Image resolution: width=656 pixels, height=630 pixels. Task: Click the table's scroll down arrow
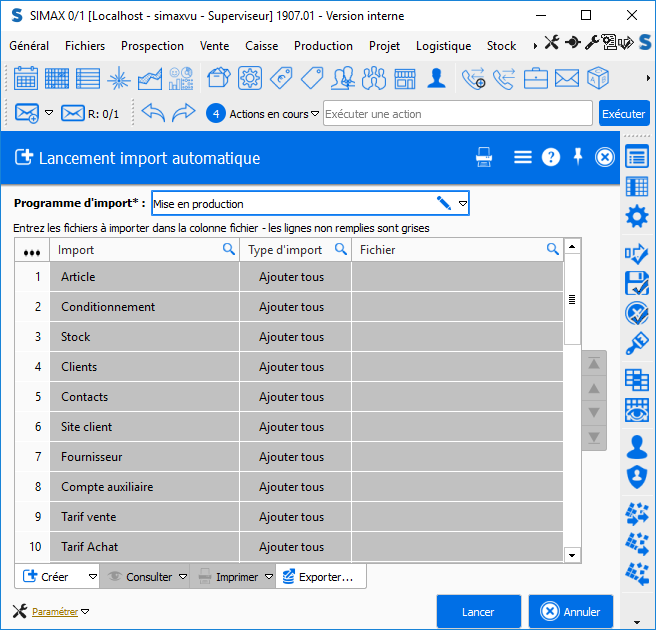pyautogui.click(x=572, y=554)
